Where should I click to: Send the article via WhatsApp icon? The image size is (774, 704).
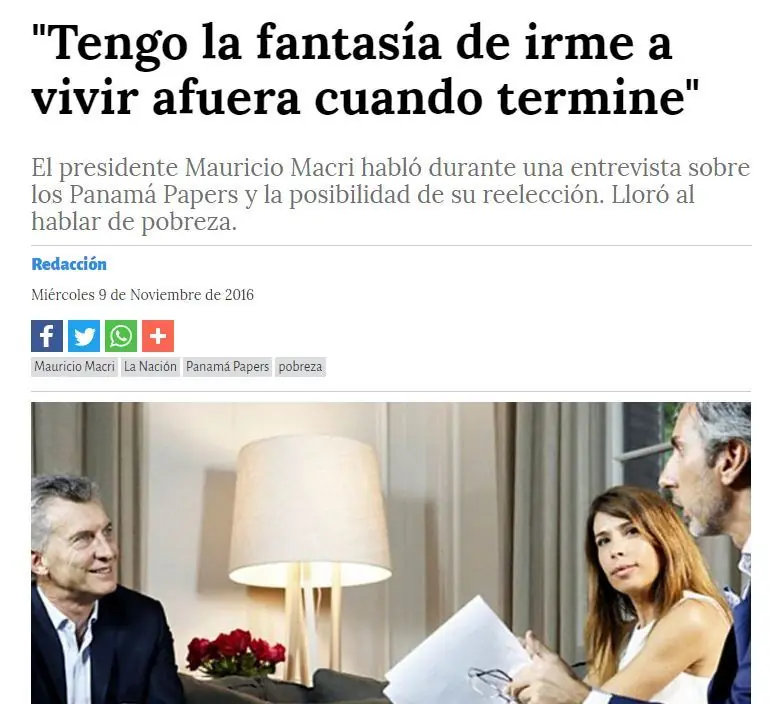121,336
